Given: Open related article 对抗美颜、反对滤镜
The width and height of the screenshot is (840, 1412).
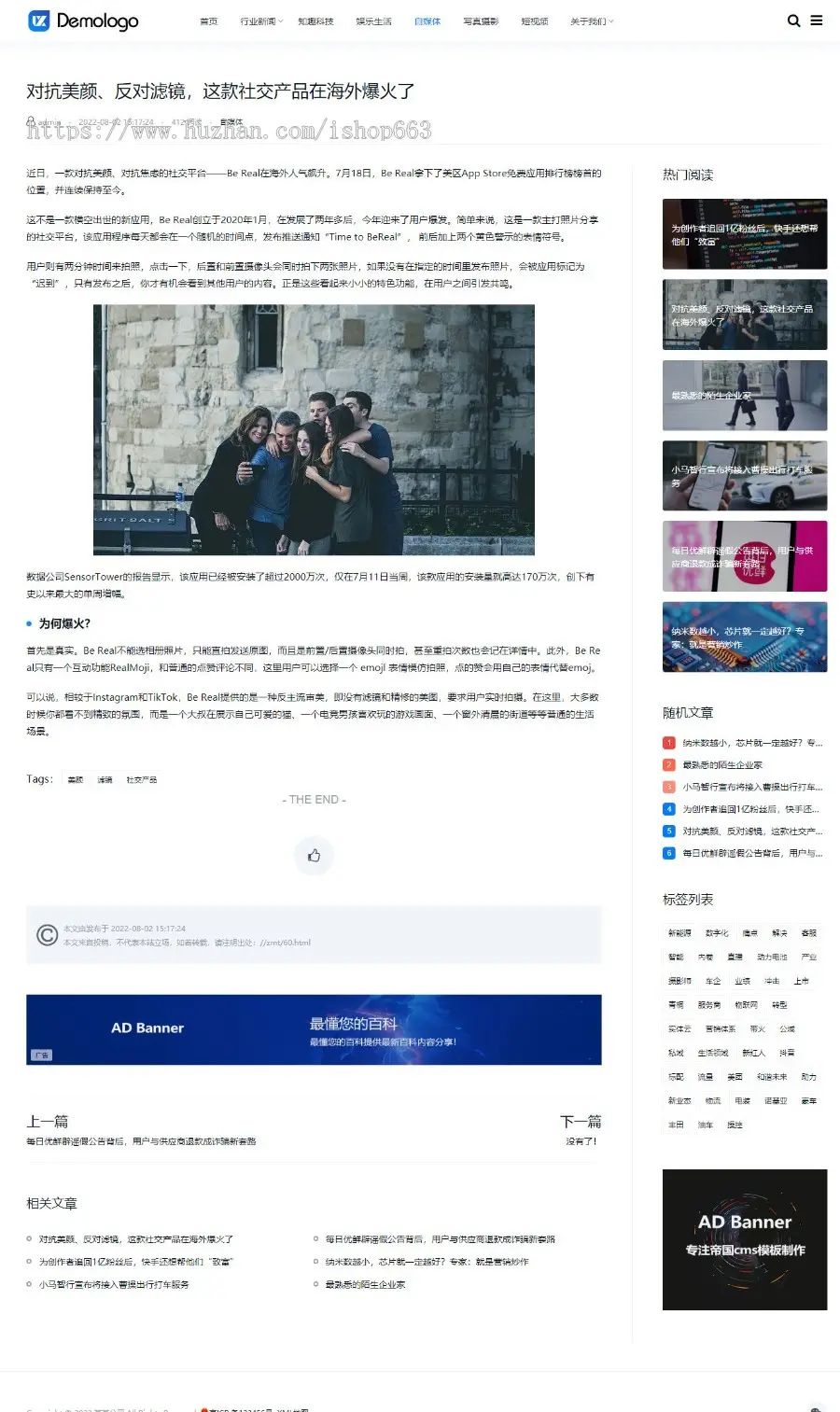Looking at the screenshot, I should coord(135,1239).
